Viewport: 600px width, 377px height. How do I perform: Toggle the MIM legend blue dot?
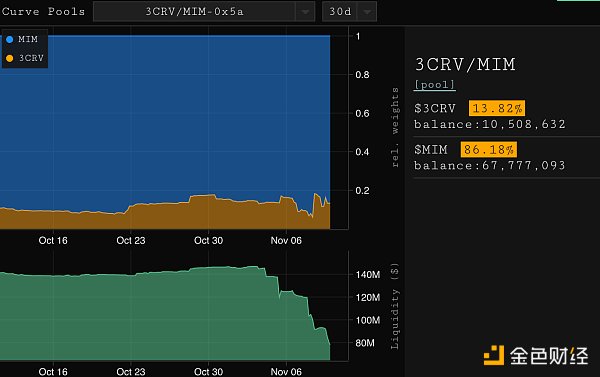point(10,39)
